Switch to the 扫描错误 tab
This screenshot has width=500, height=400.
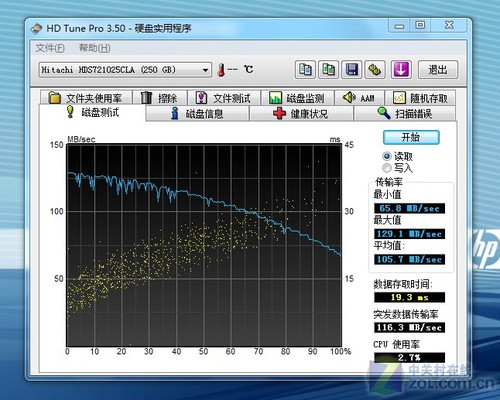(x=405, y=114)
